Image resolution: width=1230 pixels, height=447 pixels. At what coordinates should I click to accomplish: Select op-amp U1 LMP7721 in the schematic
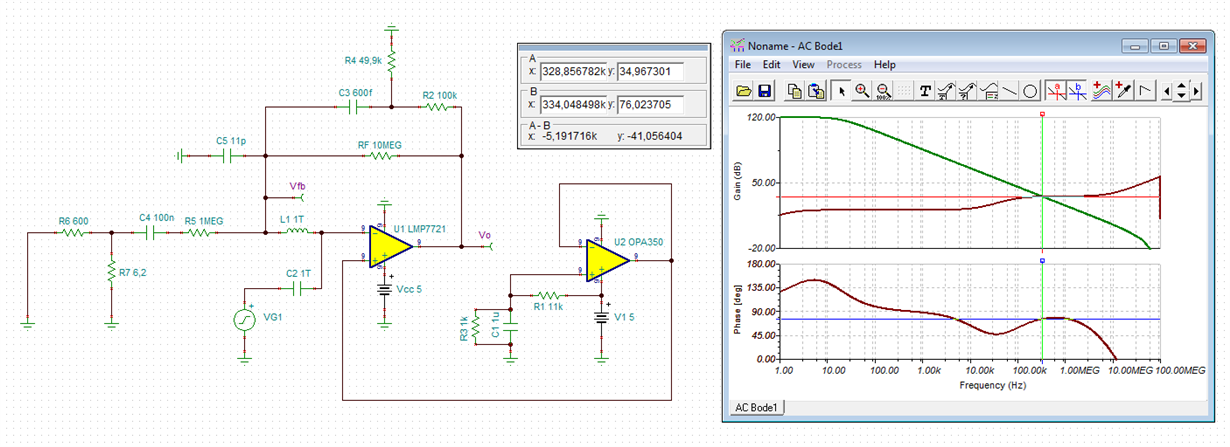pos(390,247)
